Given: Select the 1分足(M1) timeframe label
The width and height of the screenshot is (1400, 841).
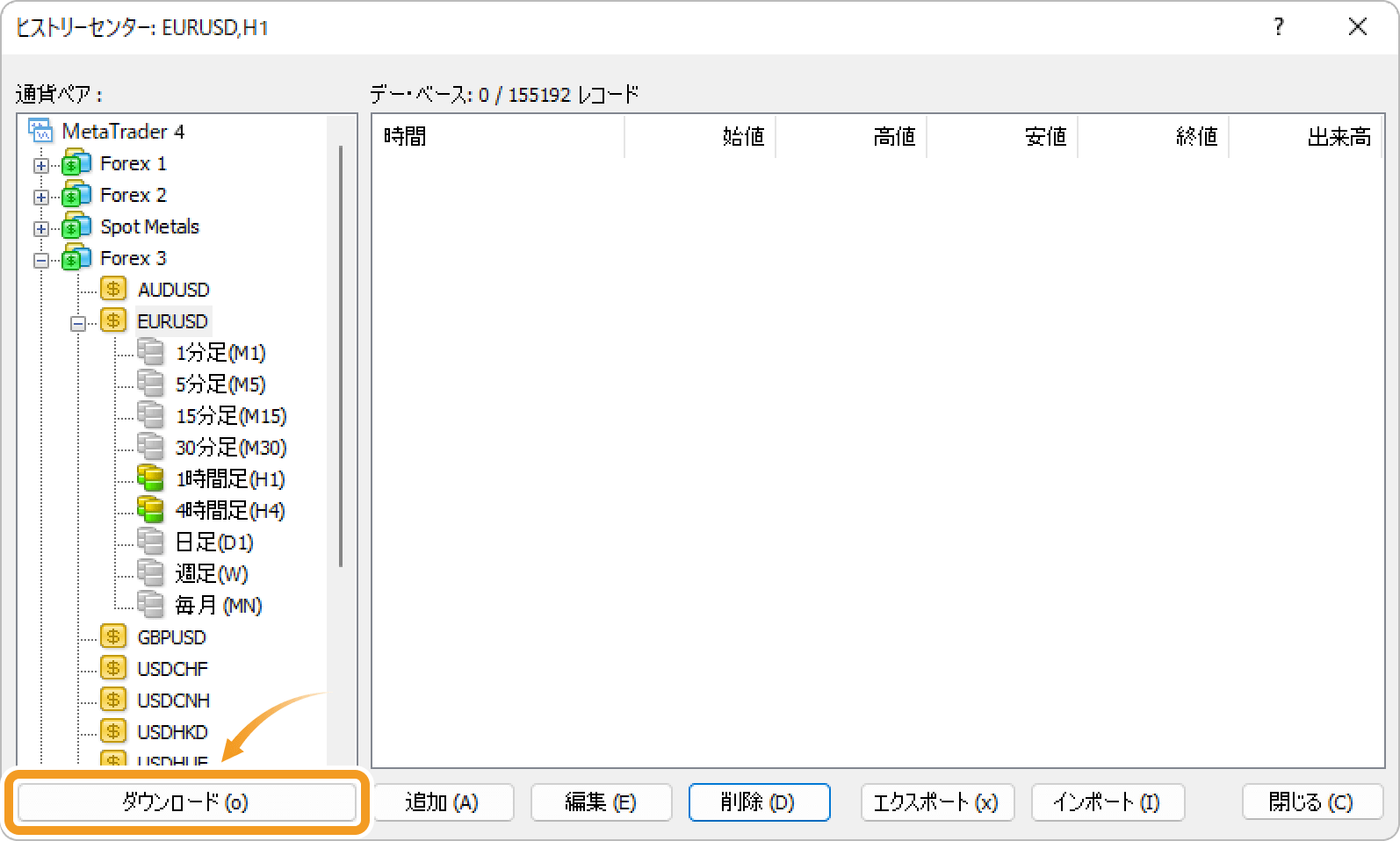Looking at the screenshot, I should coord(220,353).
